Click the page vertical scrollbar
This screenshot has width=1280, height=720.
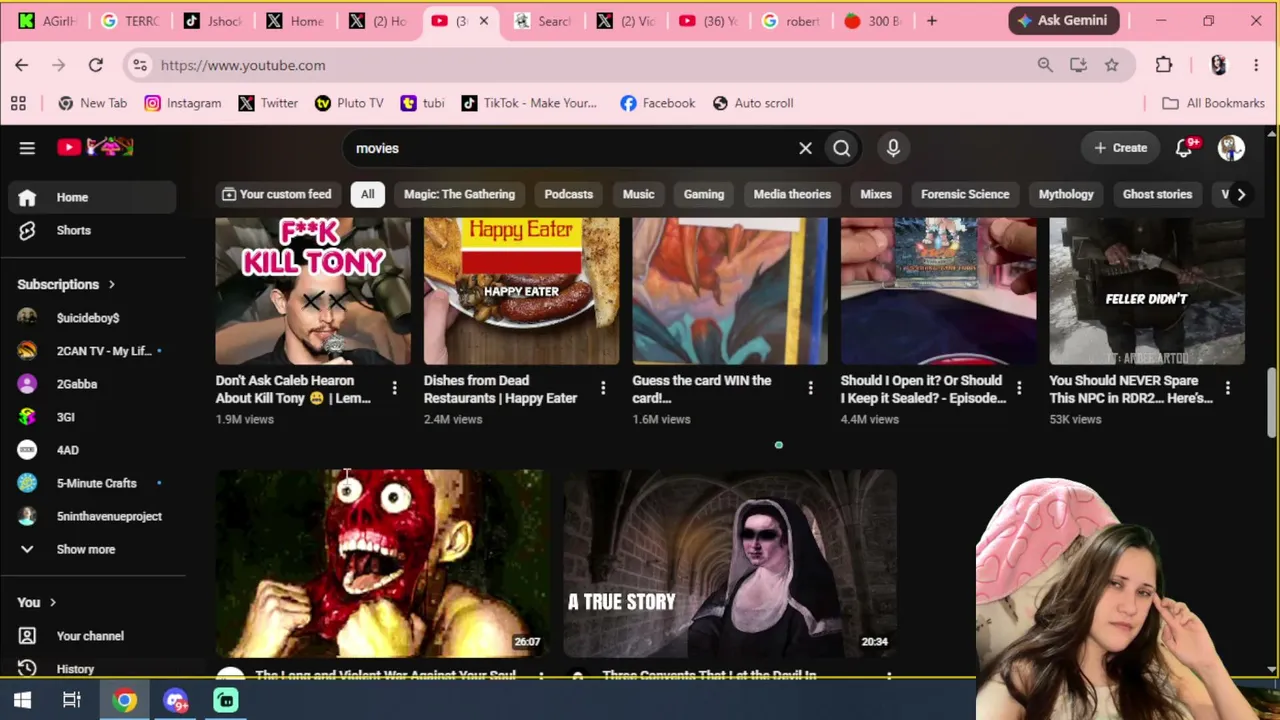[1272, 402]
